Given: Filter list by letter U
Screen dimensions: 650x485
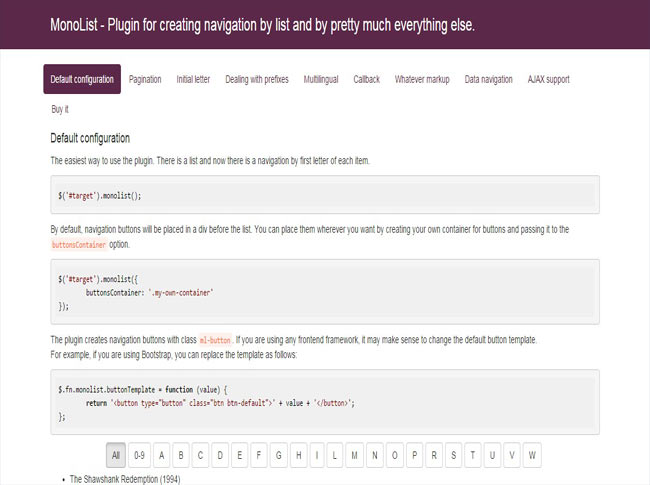Looking at the screenshot, I should coord(492,455).
